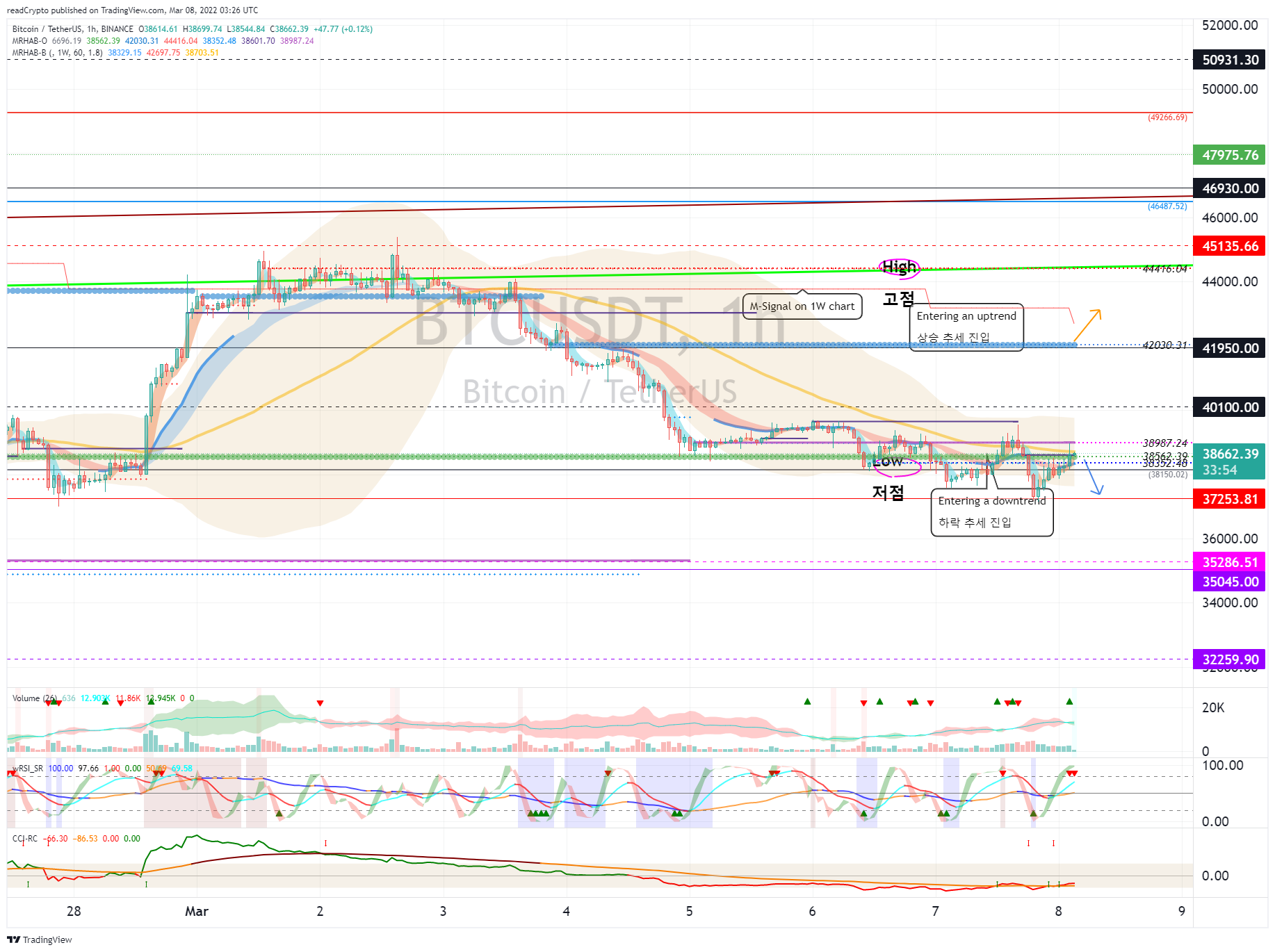Click the 46000.00 axis value

point(1230,218)
